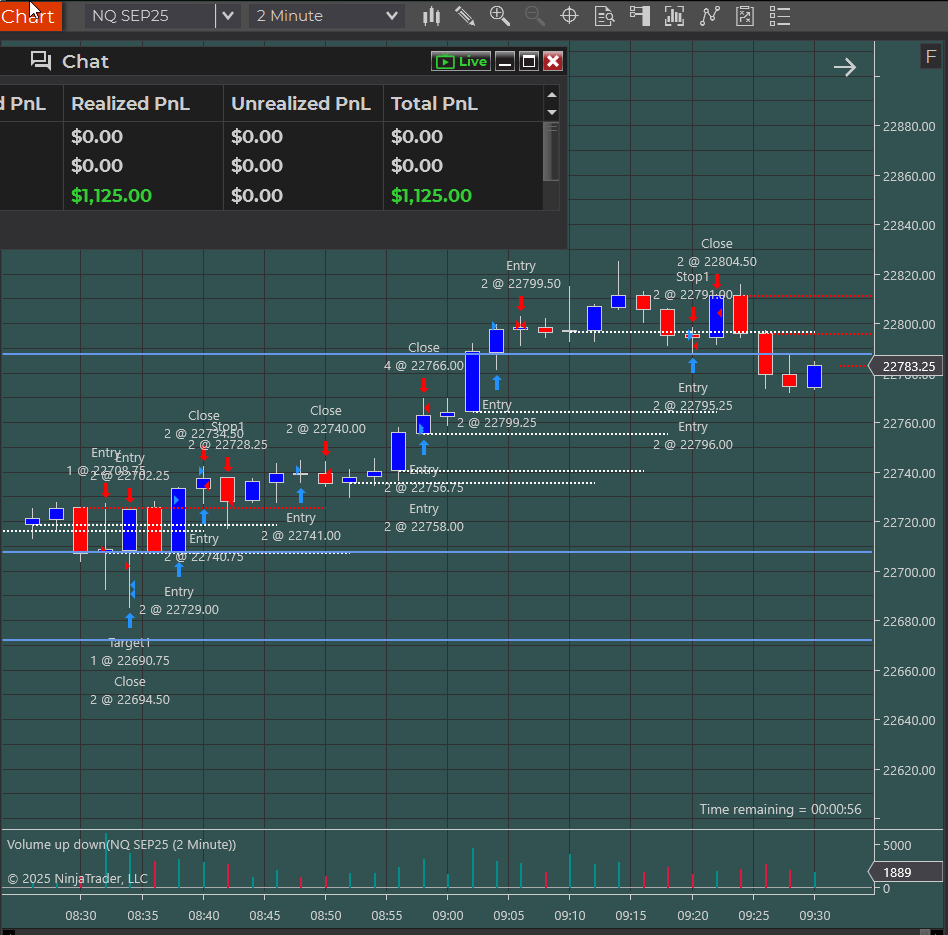Click the Close 4 @ 22766.00 label
This screenshot has width=948, height=935.
(x=423, y=357)
